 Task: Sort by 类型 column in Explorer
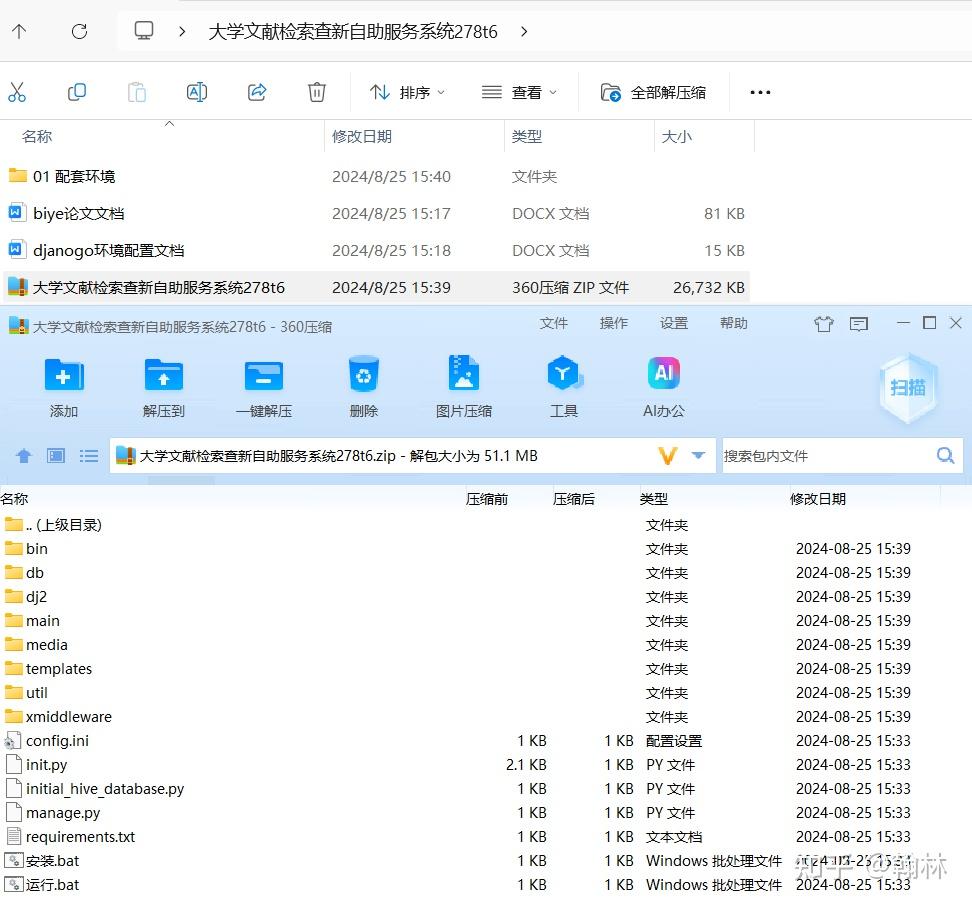pyautogui.click(x=527, y=136)
